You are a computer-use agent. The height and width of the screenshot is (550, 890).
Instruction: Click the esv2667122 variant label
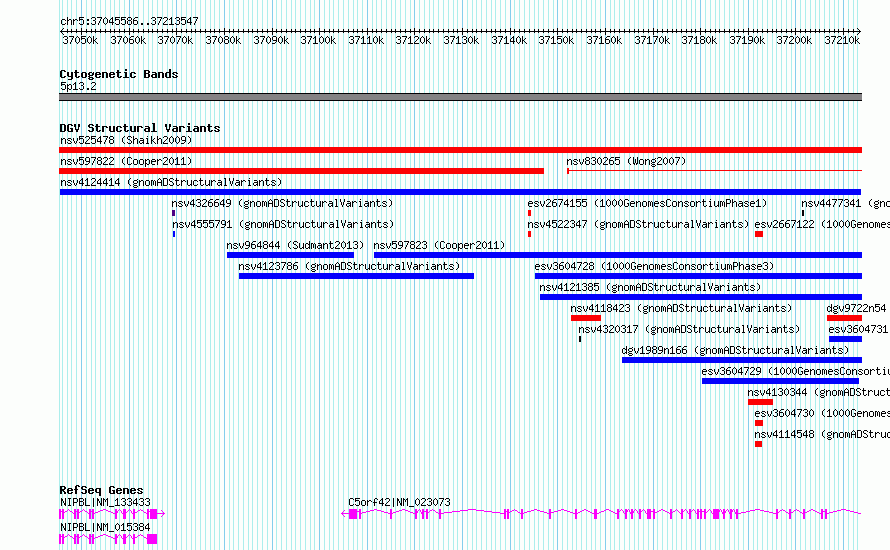(822, 224)
